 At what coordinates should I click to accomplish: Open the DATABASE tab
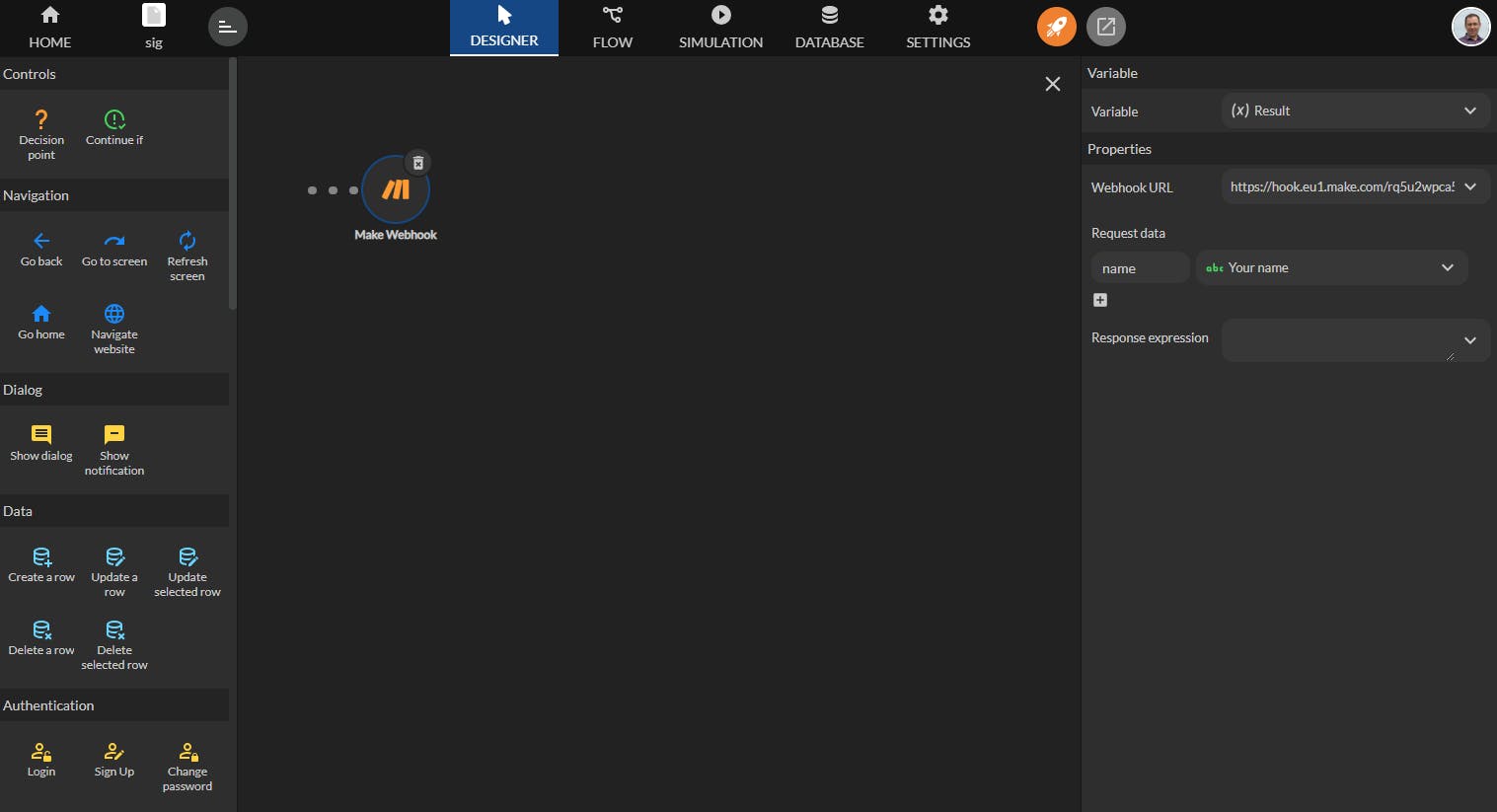click(x=830, y=28)
